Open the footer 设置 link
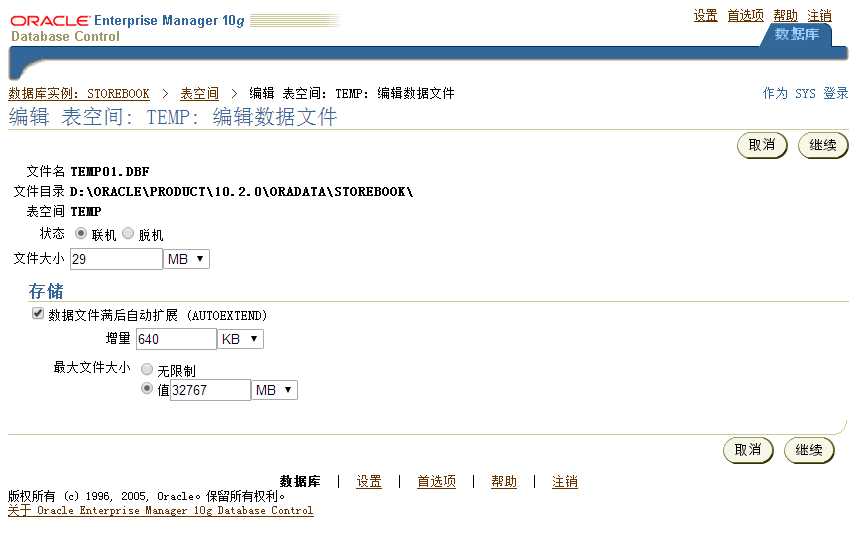The width and height of the screenshot is (857, 540). point(369,482)
